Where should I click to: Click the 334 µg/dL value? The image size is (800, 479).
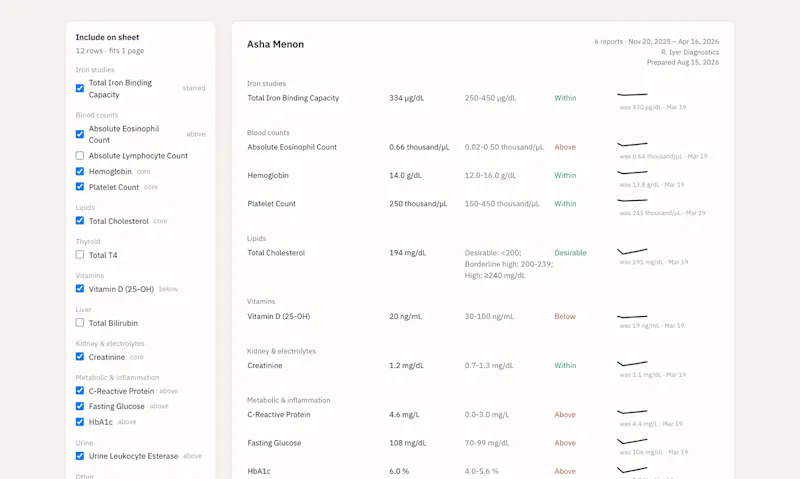[x=407, y=98]
